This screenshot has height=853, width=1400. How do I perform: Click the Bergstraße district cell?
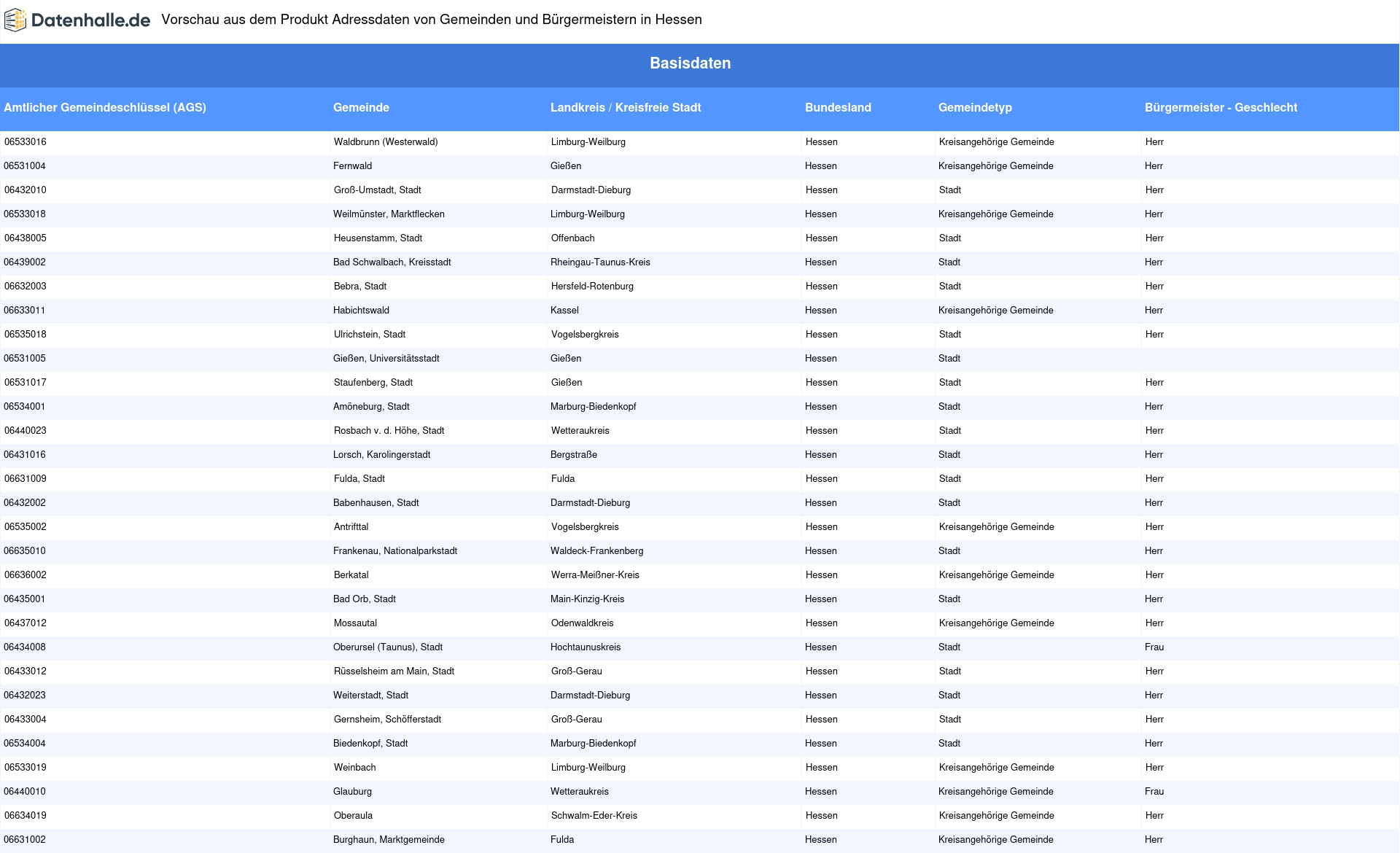click(574, 455)
